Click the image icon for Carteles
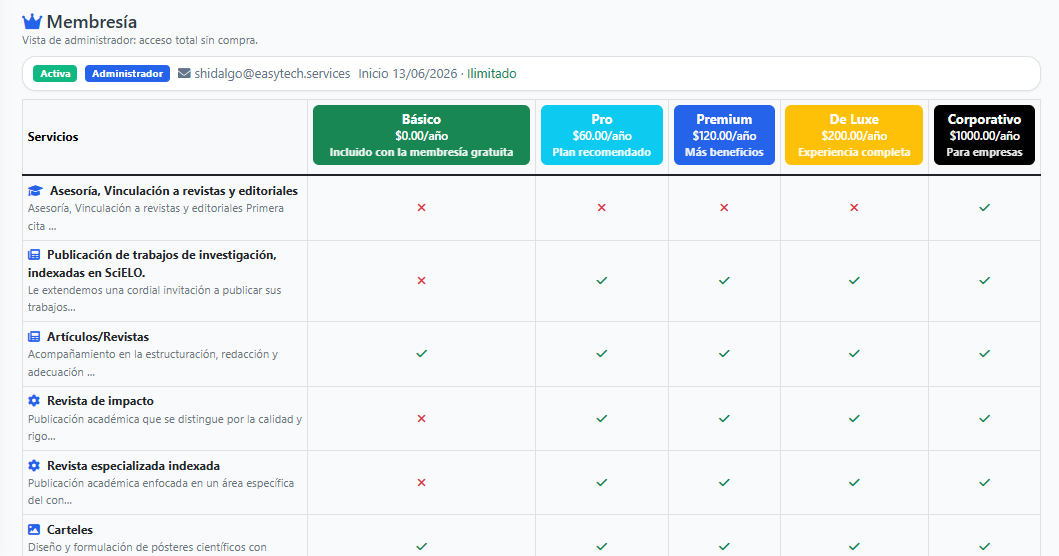 [34, 530]
